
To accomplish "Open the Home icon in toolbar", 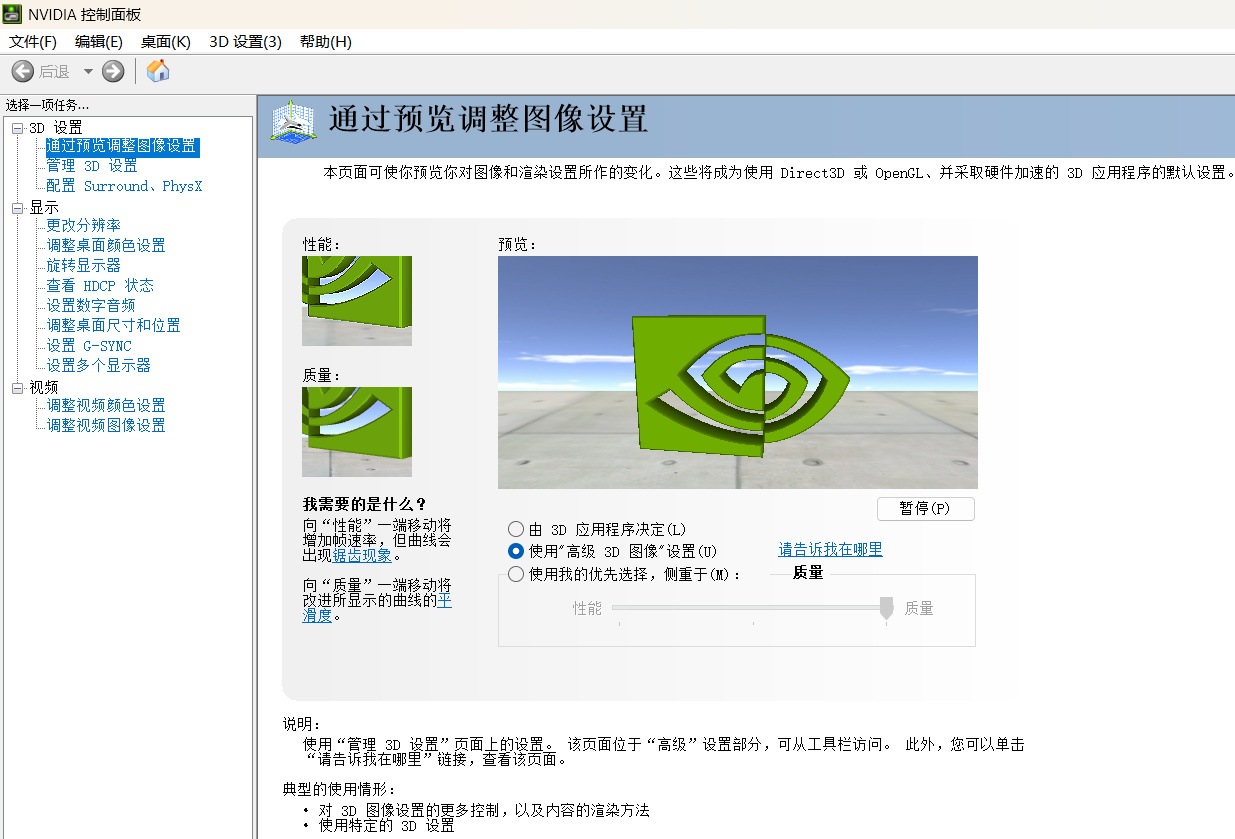I will 158,71.
